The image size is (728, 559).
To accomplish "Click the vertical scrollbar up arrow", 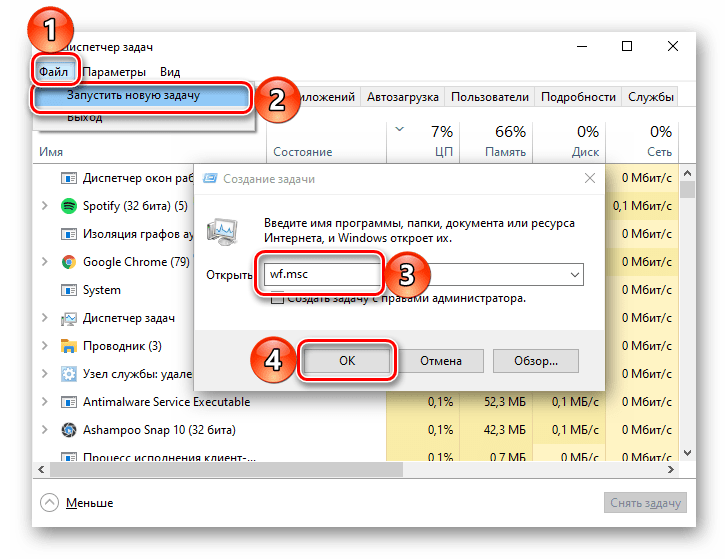I will click(x=688, y=173).
